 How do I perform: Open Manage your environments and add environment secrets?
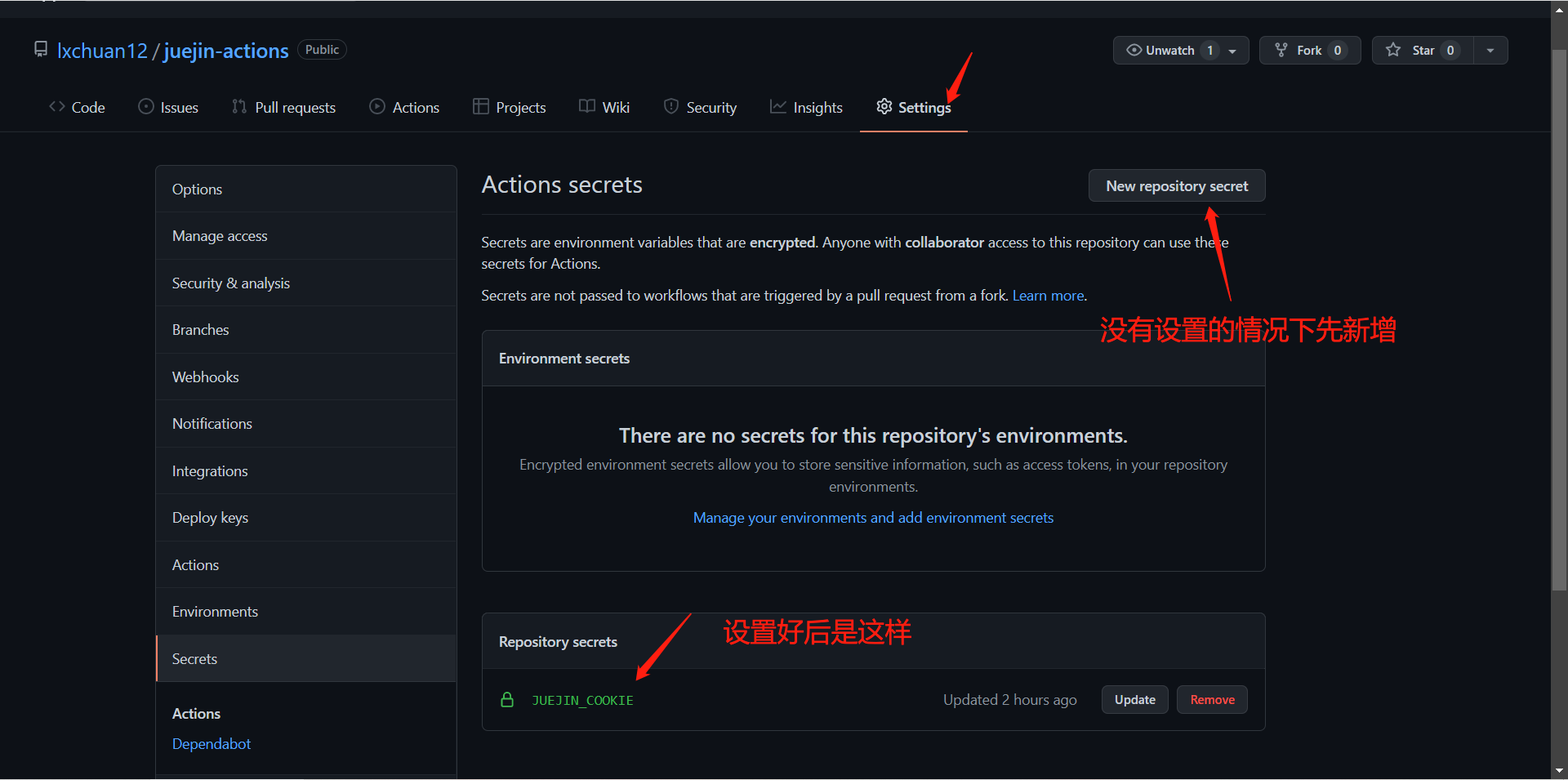tap(873, 518)
